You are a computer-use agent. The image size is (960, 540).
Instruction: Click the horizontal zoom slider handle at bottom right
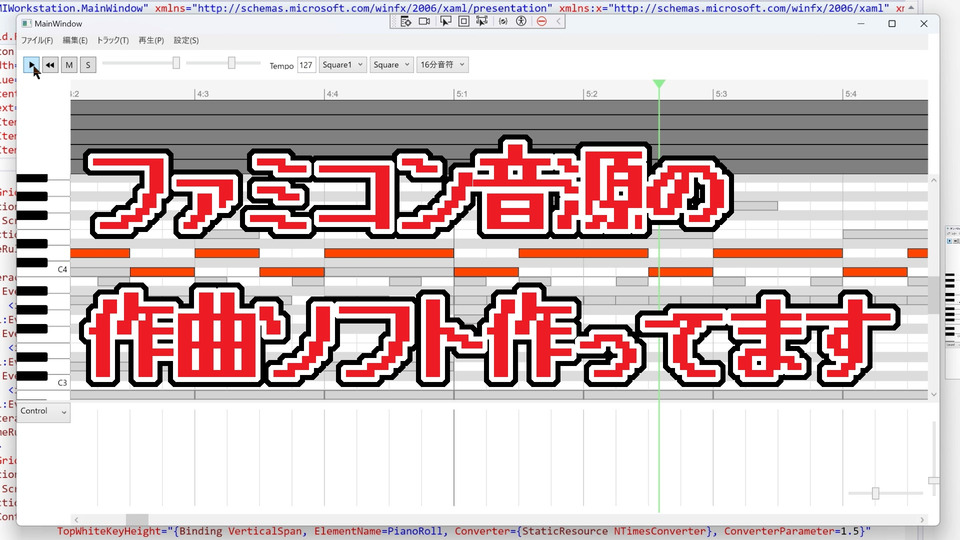pyautogui.click(x=876, y=493)
